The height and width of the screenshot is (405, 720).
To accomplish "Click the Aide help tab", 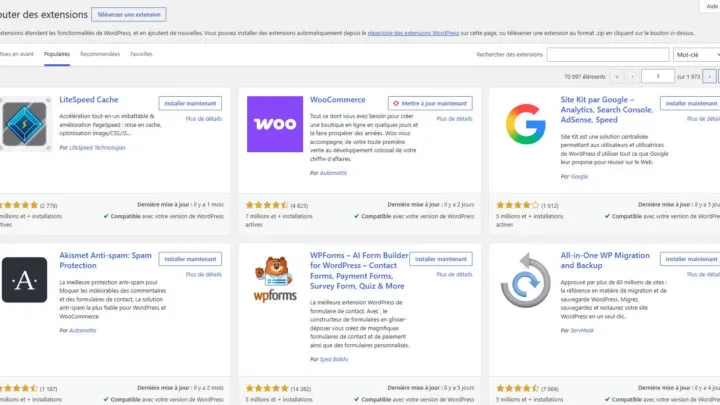I will pos(711,6).
